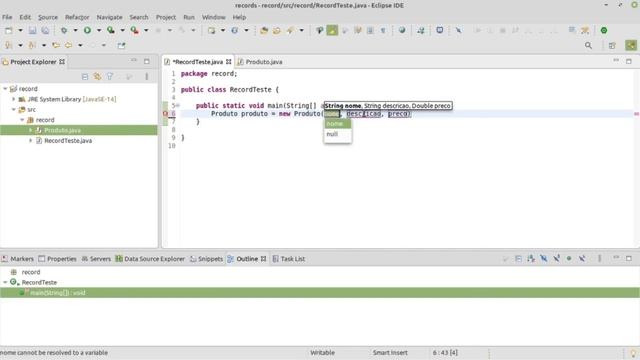The width and height of the screenshot is (640, 360).
Task: Select 'nome' in content assist popup
Action: click(338, 124)
